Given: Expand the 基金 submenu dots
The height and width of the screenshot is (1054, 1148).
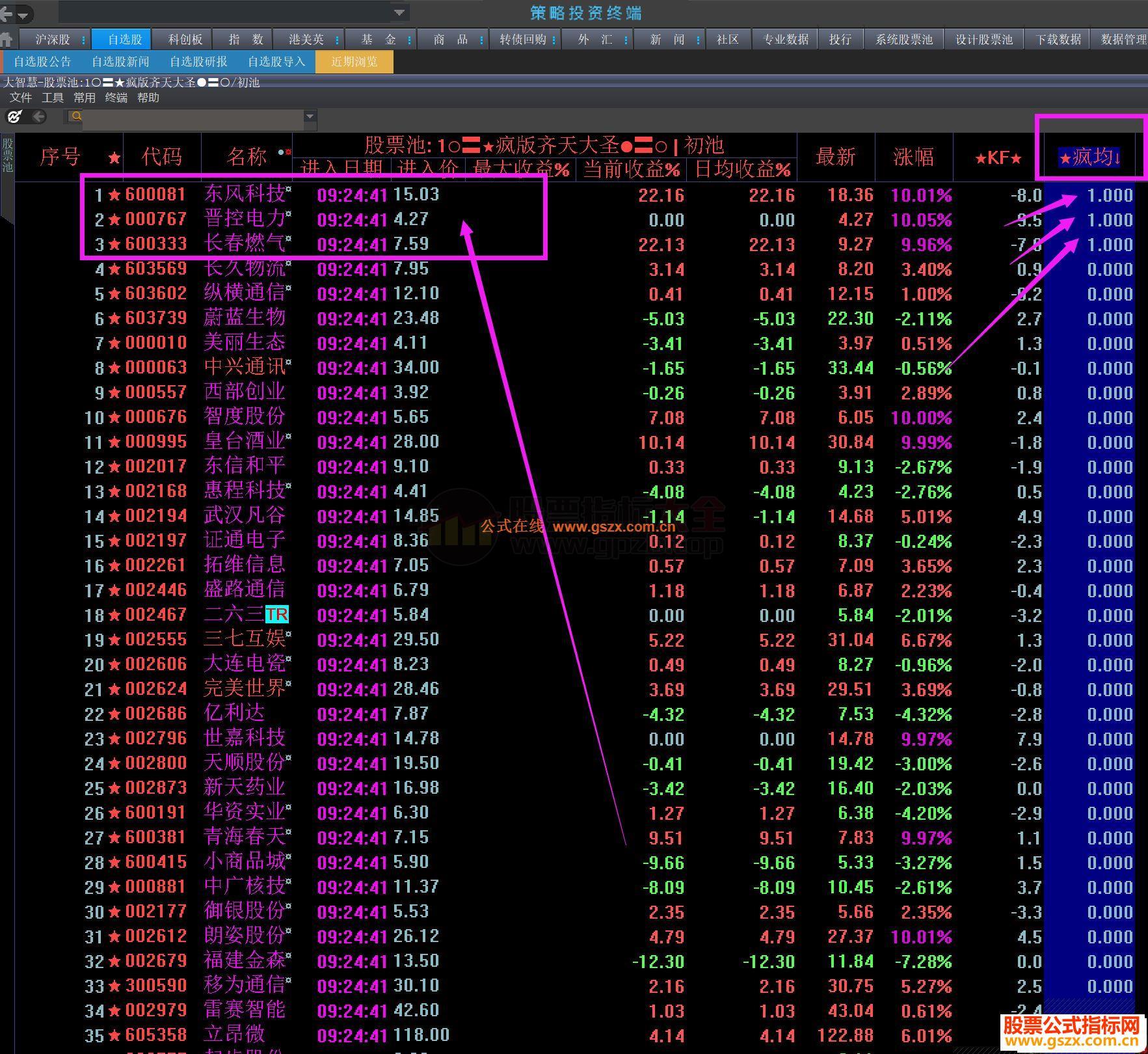Looking at the screenshot, I should pos(409,40).
